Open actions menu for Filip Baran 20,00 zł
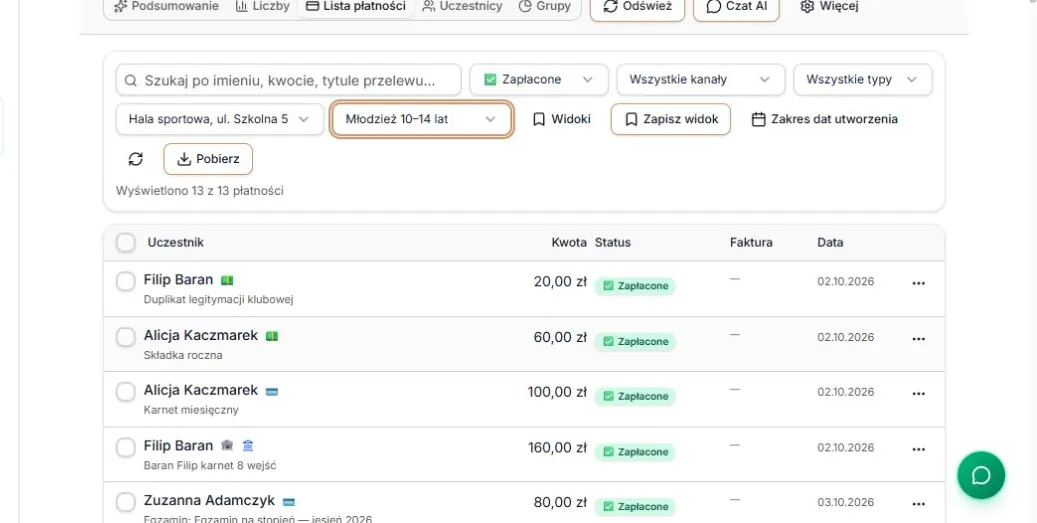The image size is (1037, 523). coord(918,283)
